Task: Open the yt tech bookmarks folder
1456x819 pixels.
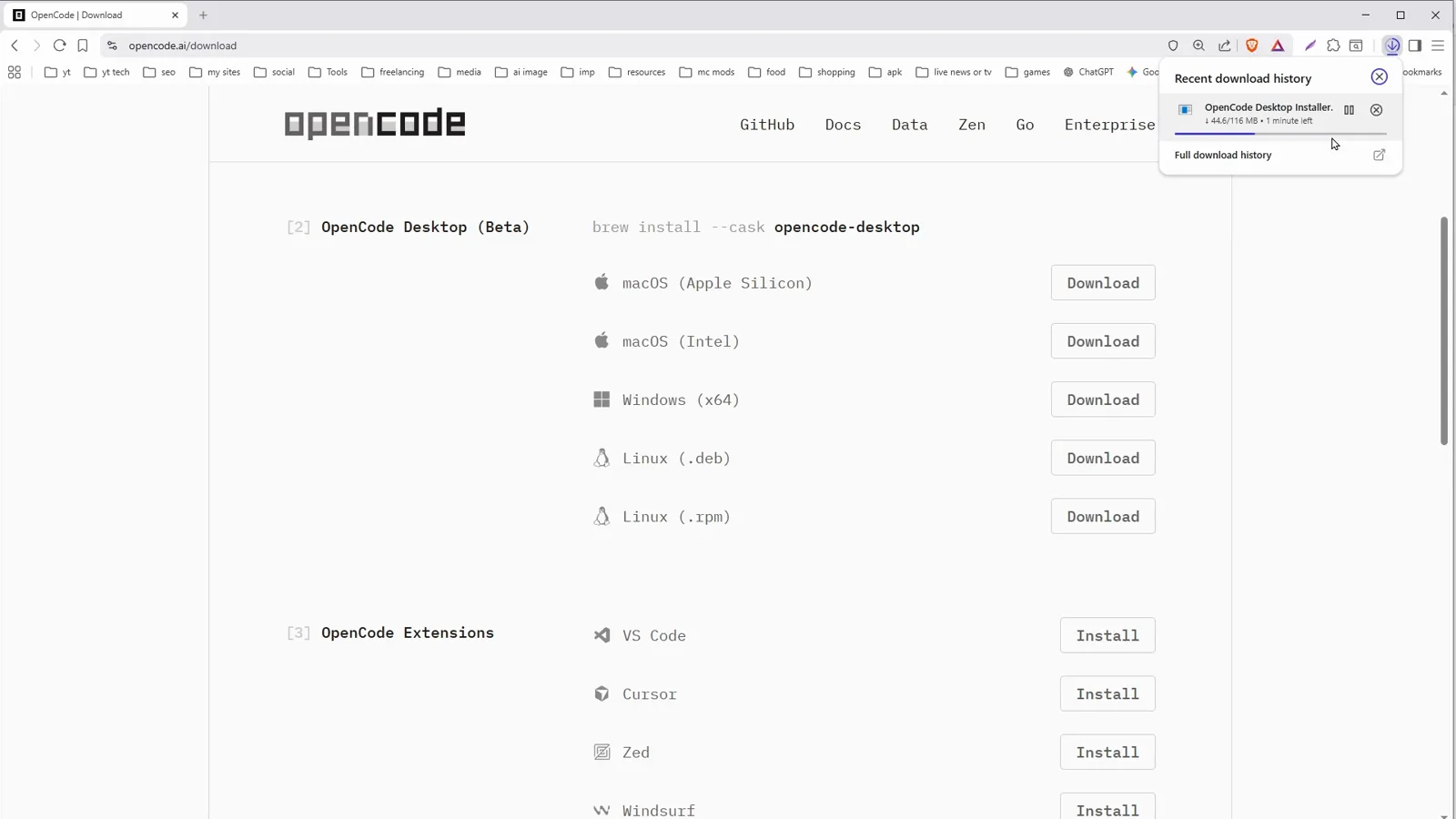Action: (106, 72)
